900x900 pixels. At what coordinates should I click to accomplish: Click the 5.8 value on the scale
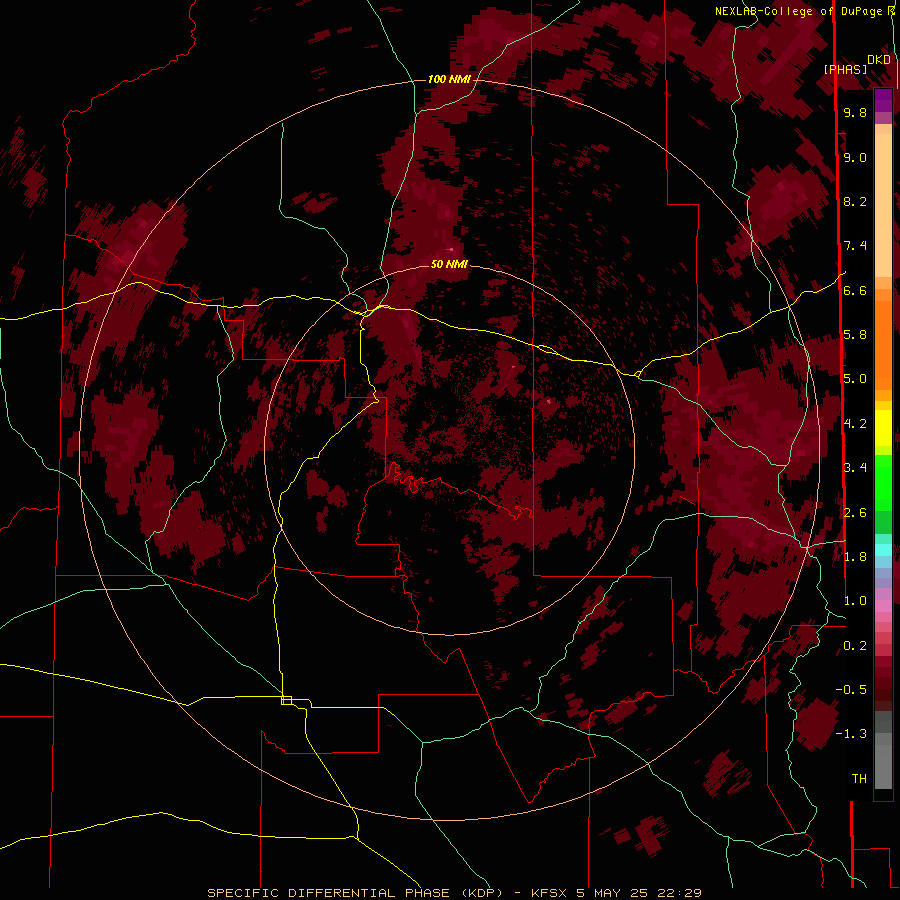coord(855,335)
